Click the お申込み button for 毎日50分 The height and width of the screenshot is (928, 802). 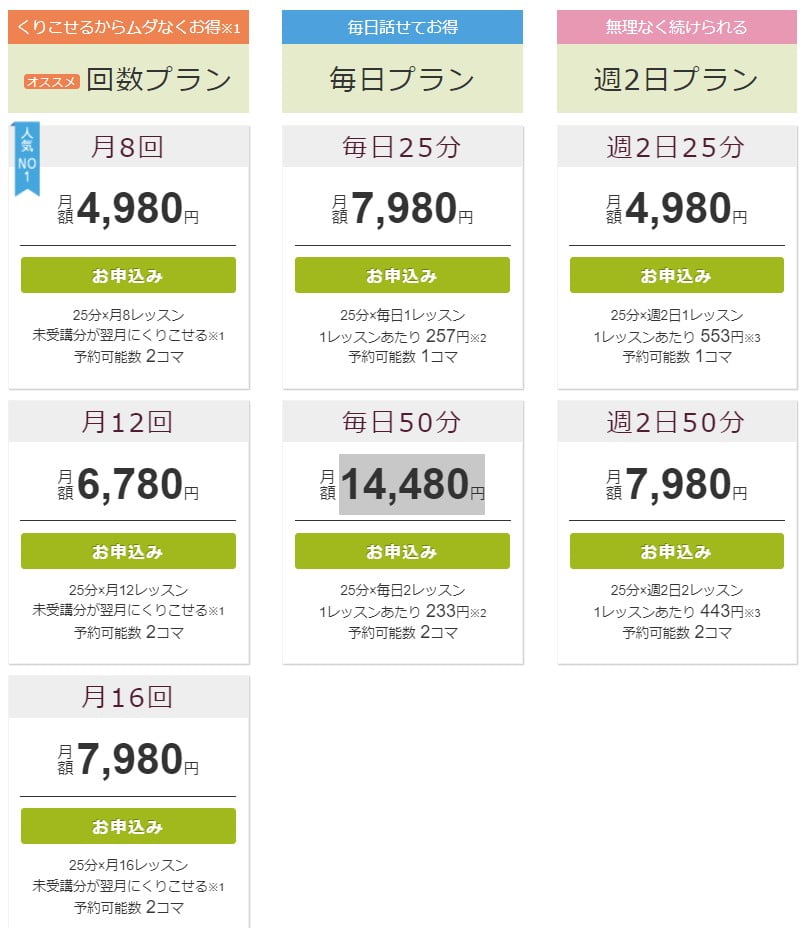click(401, 551)
